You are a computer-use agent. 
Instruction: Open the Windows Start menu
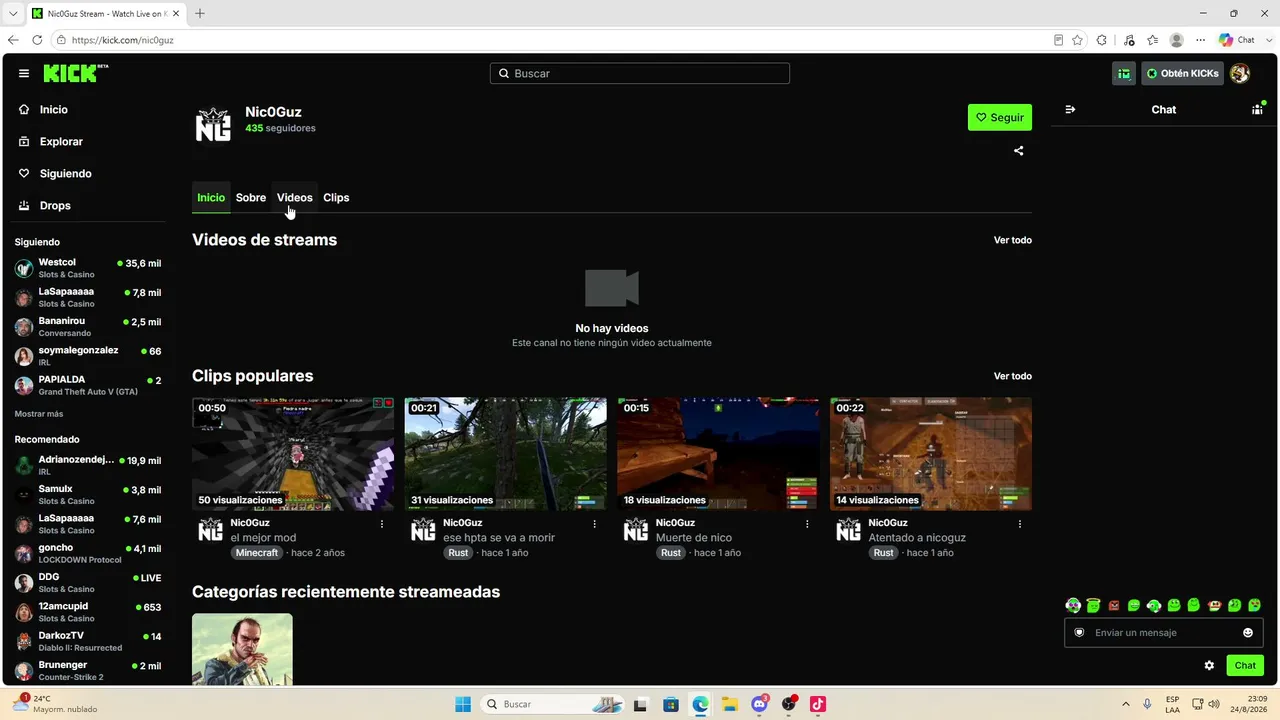click(x=463, y=704)
